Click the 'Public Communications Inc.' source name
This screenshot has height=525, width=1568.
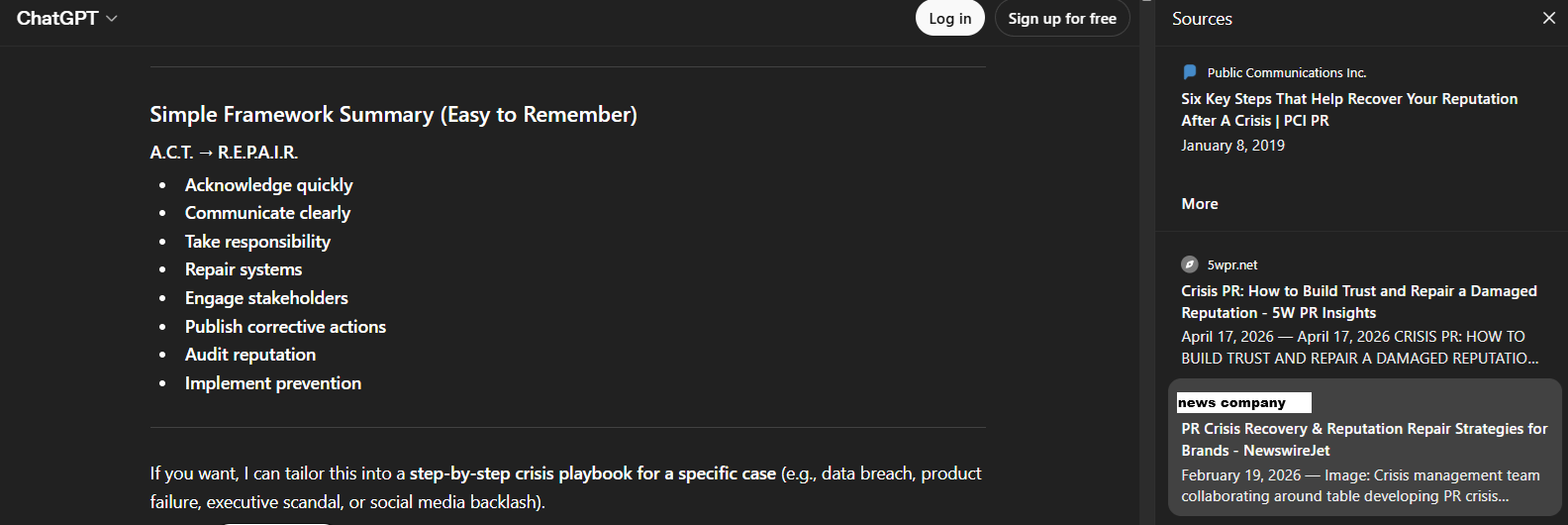(1286, 72)
